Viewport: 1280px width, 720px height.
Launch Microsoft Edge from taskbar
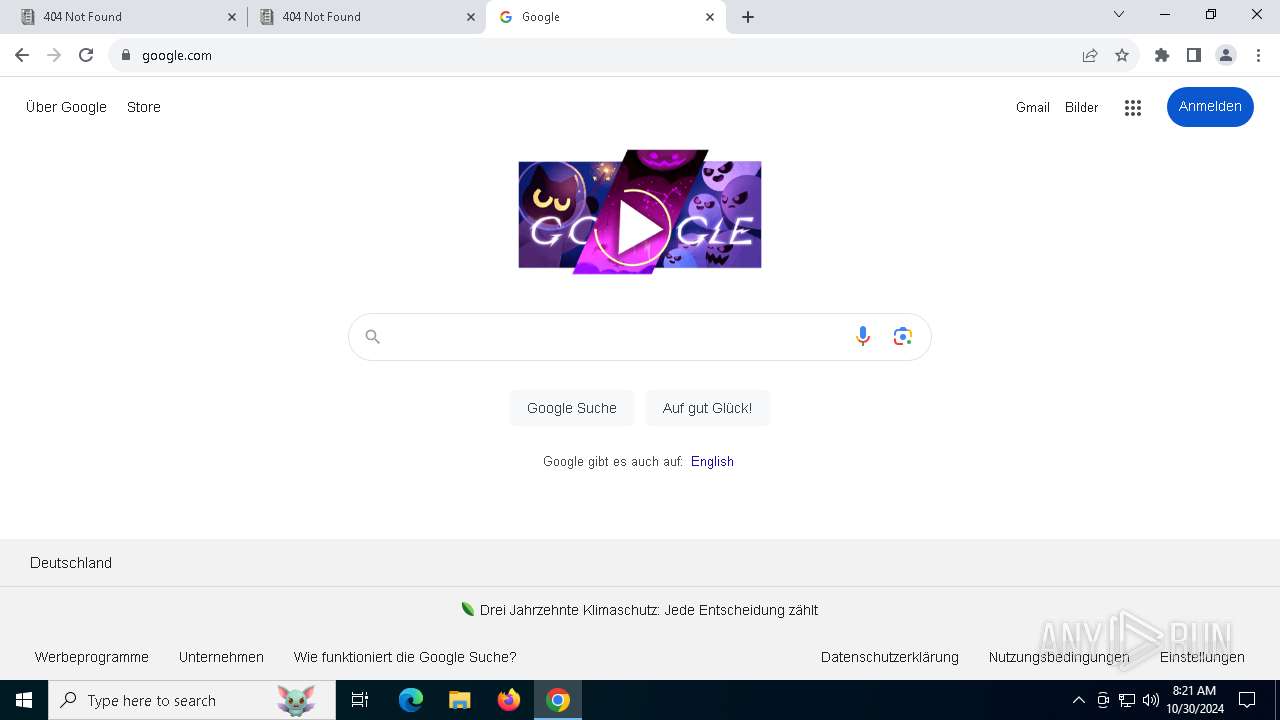(411, 700)
